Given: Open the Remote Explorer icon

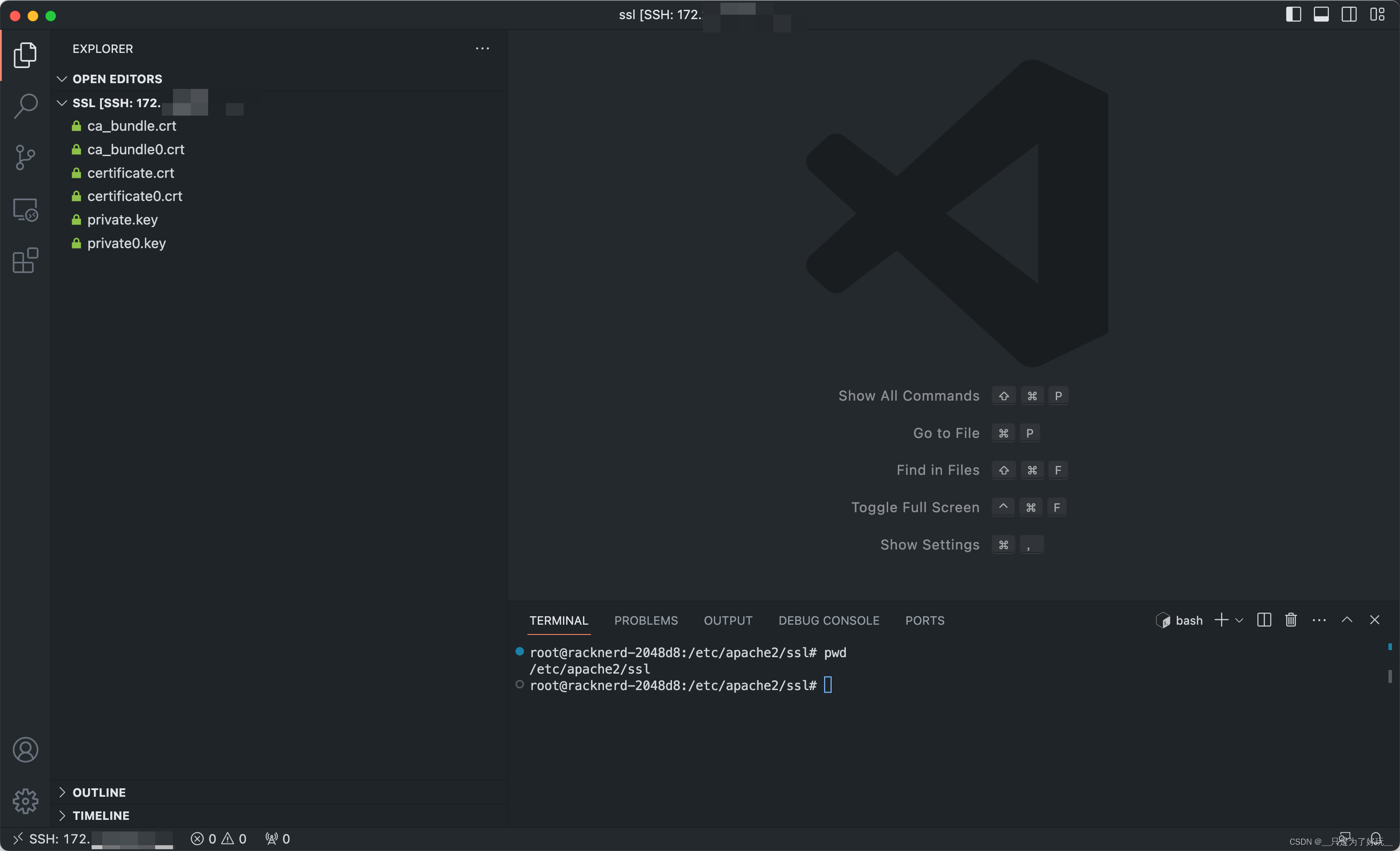Looking at the screenshot, I should pyautogui.click(x=25, y=209).
